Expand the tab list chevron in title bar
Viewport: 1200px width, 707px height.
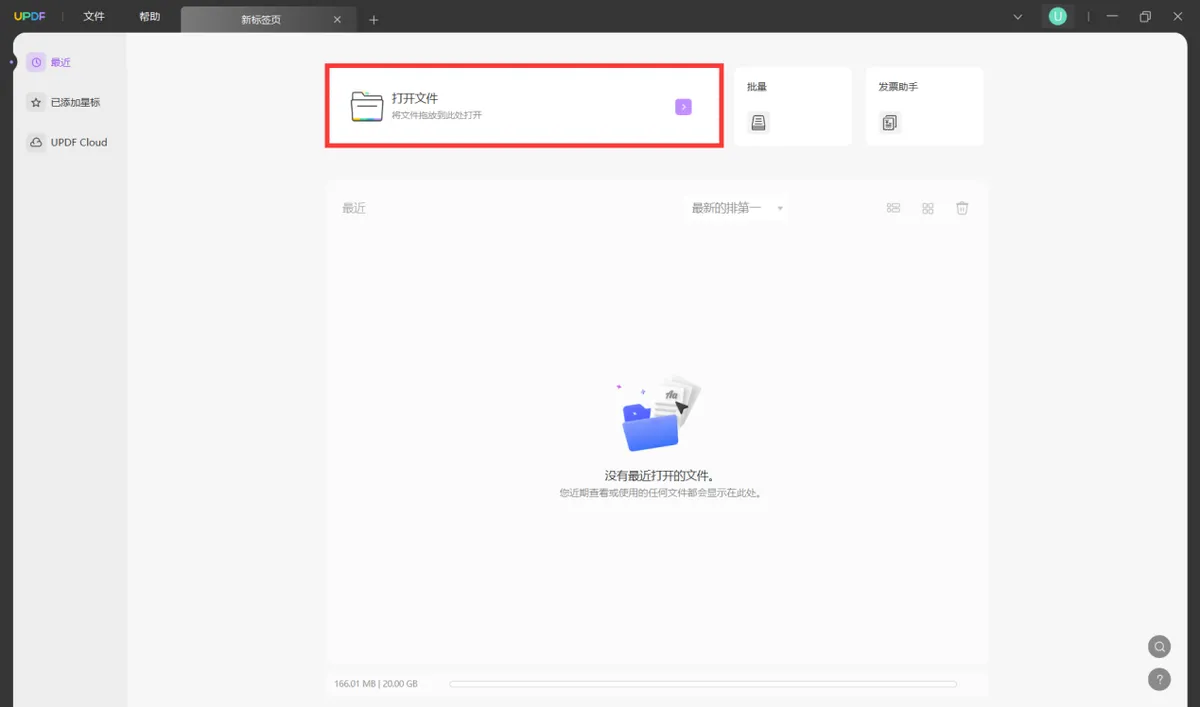point(1018,17)
